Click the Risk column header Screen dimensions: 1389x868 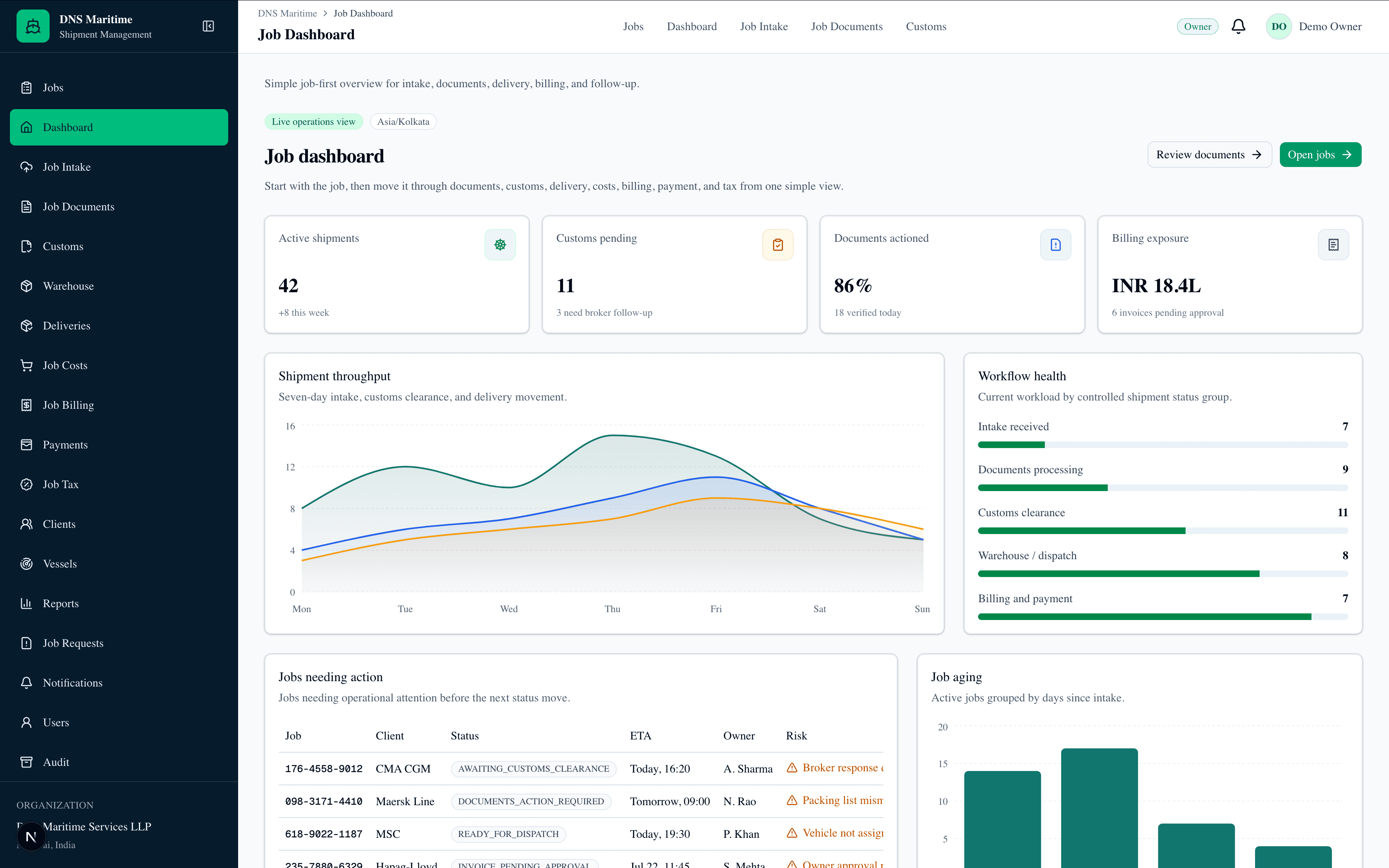(x=796, y=736)
